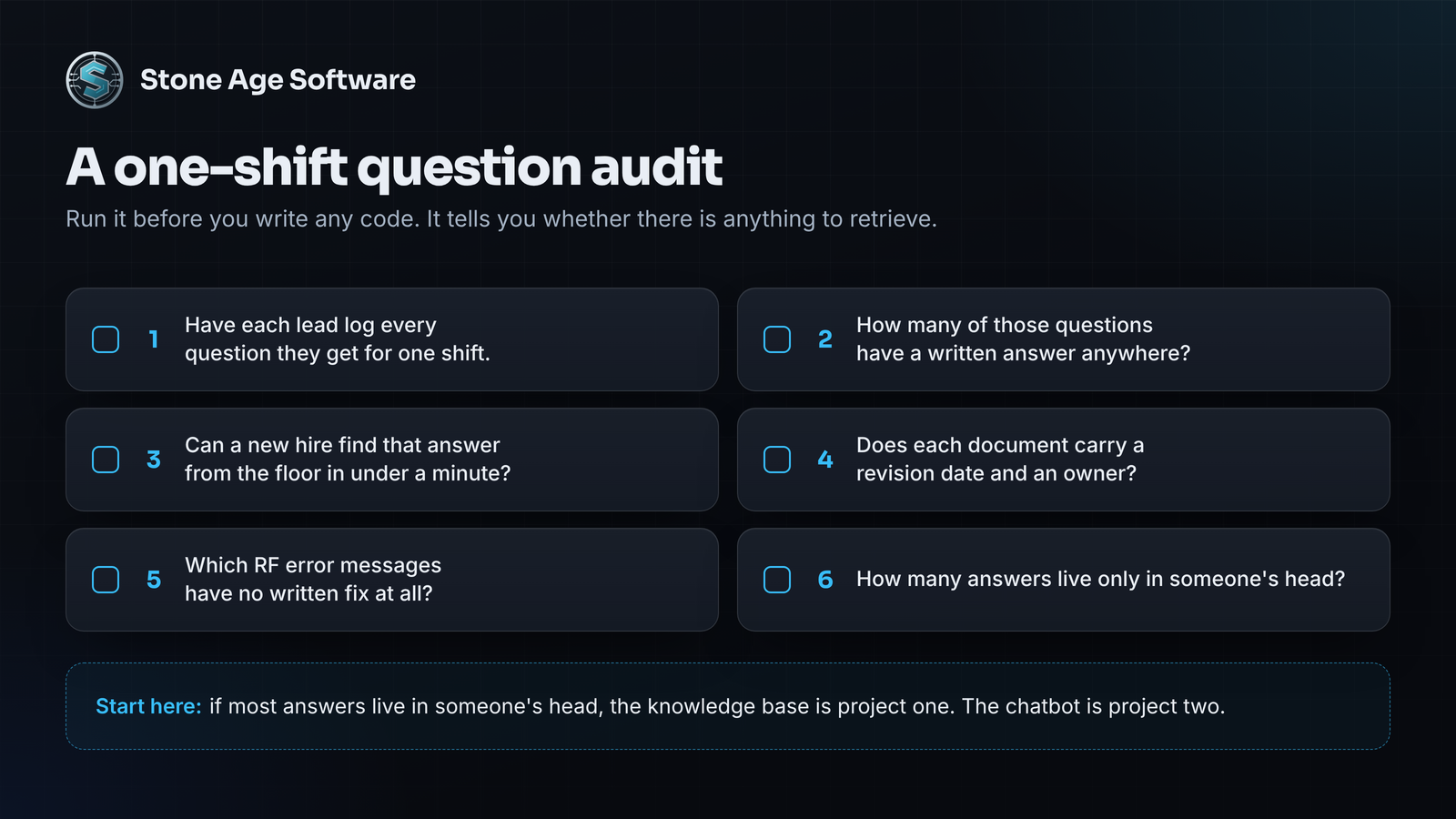Select text 'How many of those questions'
1456x819 pixels.
1005,325
